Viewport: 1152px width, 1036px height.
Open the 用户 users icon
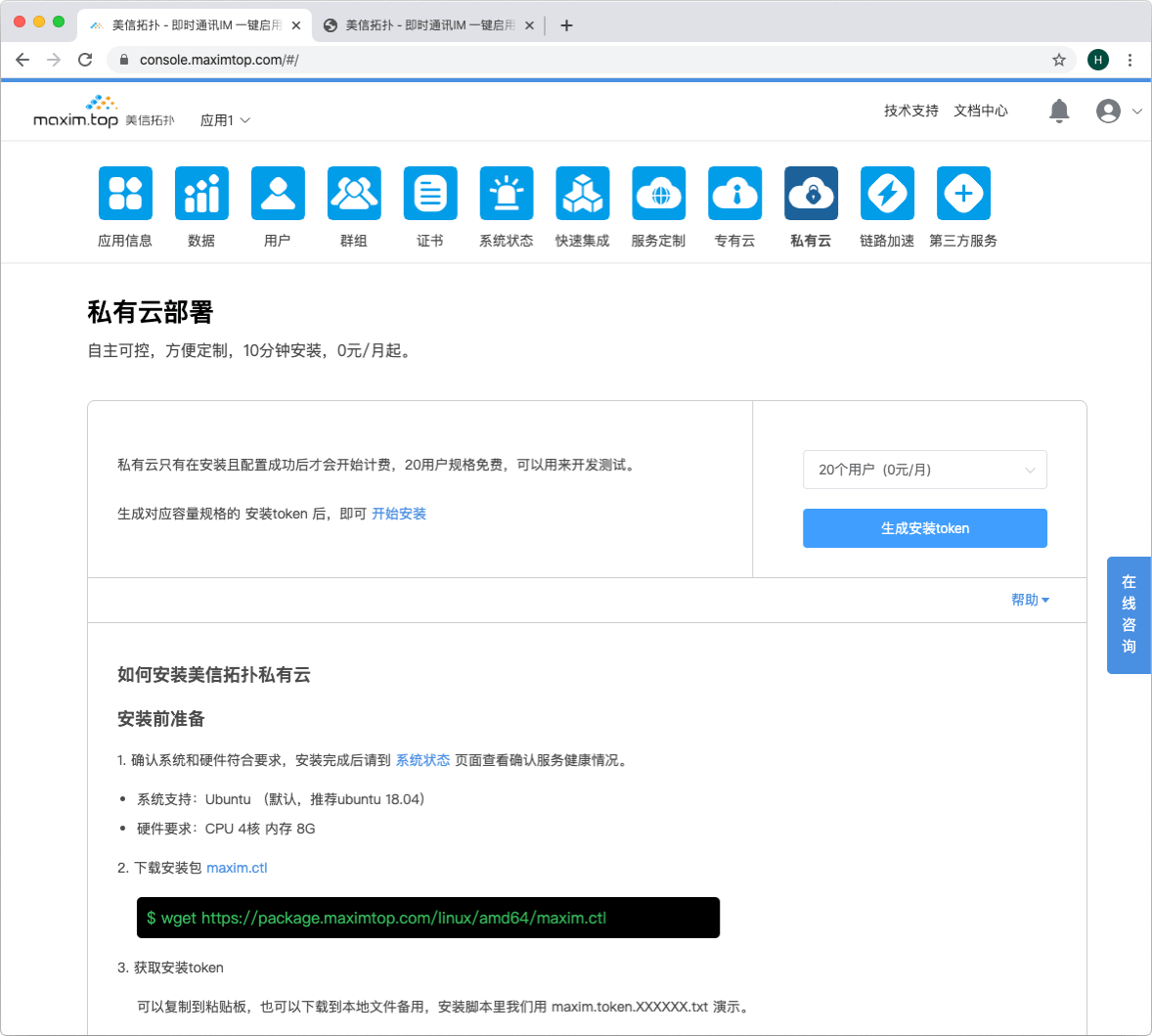[x=278, y=194]
